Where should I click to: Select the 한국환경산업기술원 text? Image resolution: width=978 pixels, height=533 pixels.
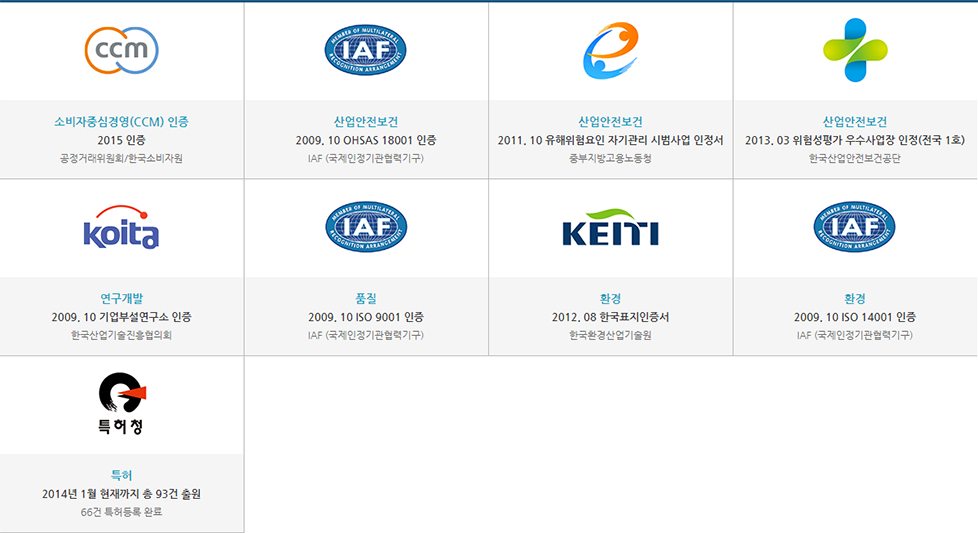point(611,335)
